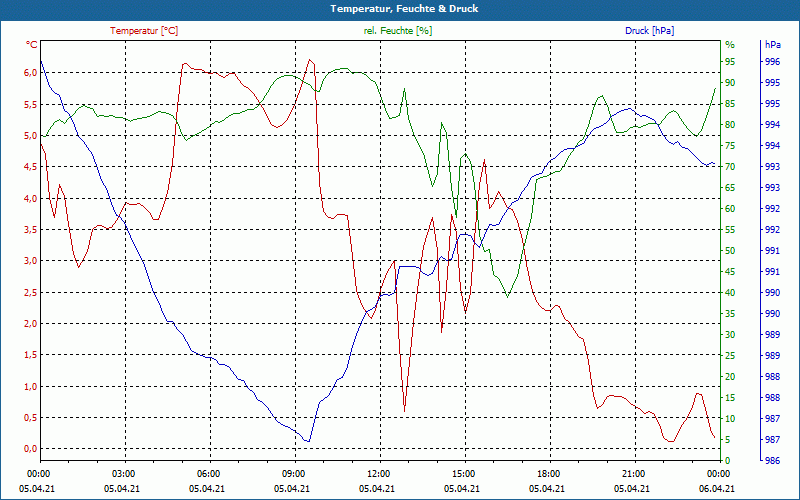This screenshot has width=800, height=500.
Task: Select the green humidity axis value 30
Action: point(730,335)
